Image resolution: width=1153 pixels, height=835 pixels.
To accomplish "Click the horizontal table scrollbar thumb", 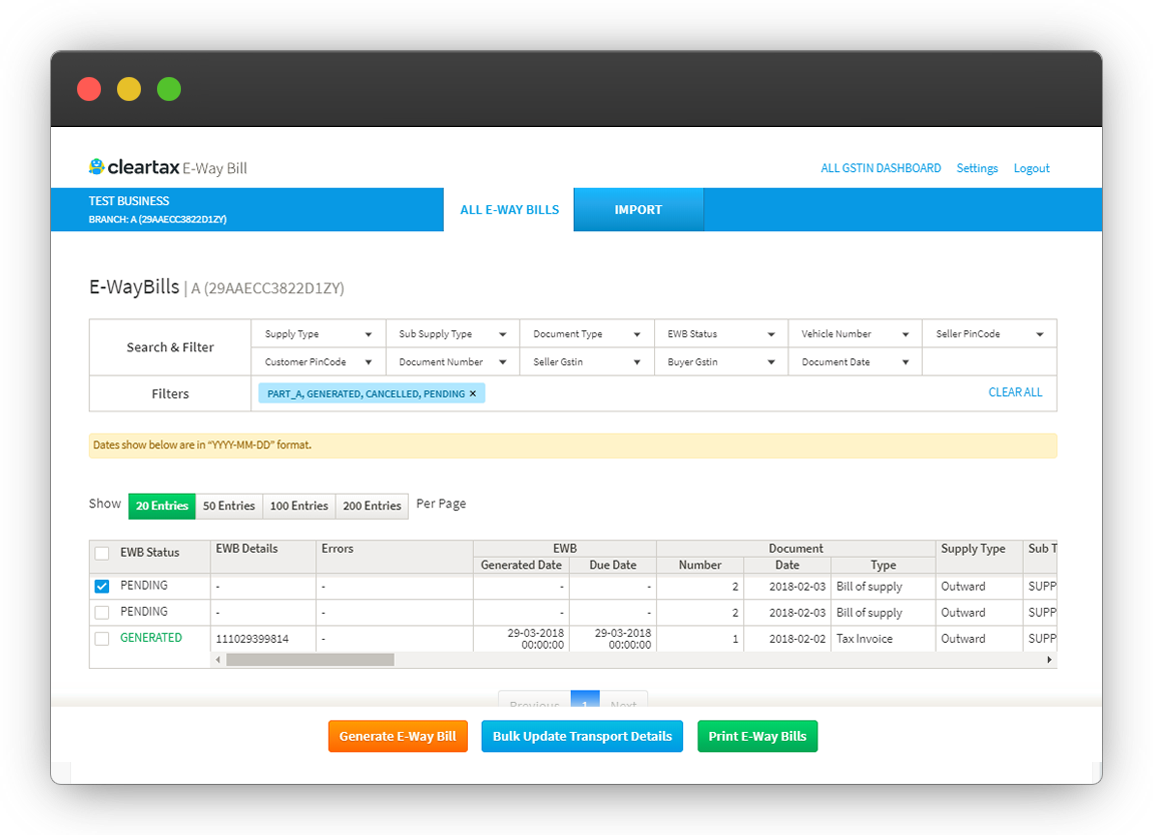I will tap(310, 660).
